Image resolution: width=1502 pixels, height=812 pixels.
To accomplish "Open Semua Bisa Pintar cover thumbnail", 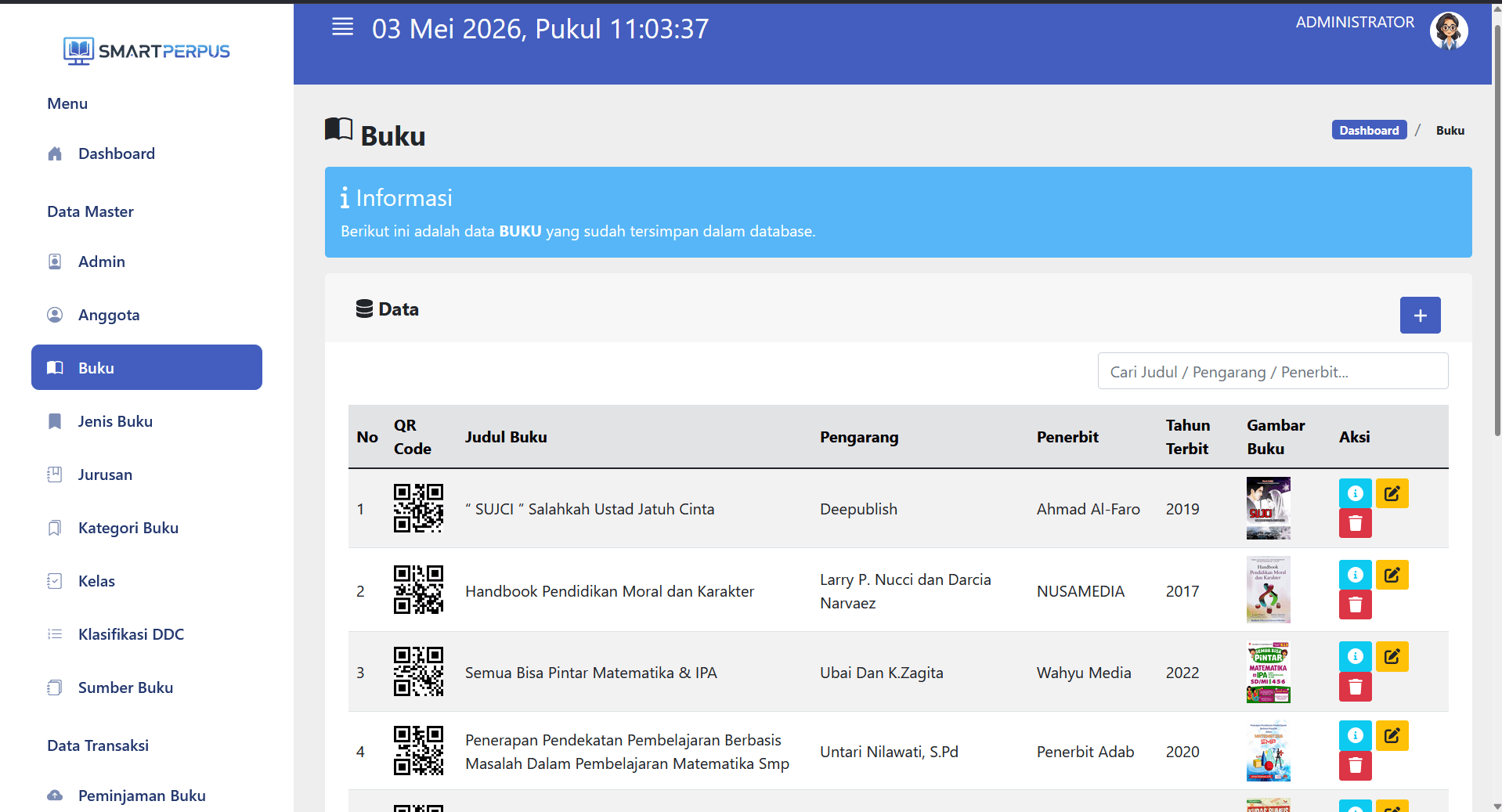I will (x=1268, y=672).
